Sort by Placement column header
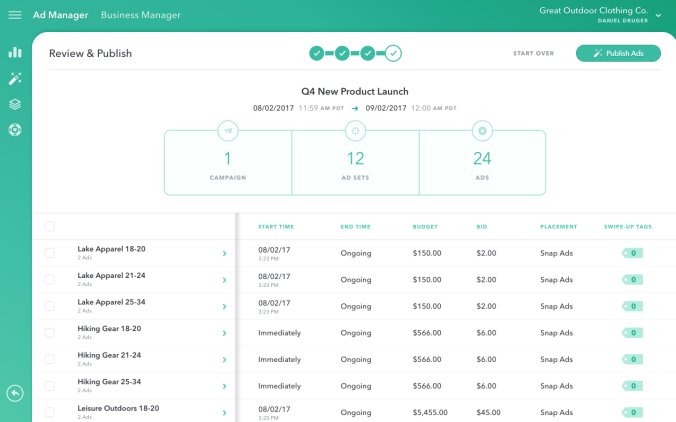Screen dimensions: 676x422 (559, 227)
